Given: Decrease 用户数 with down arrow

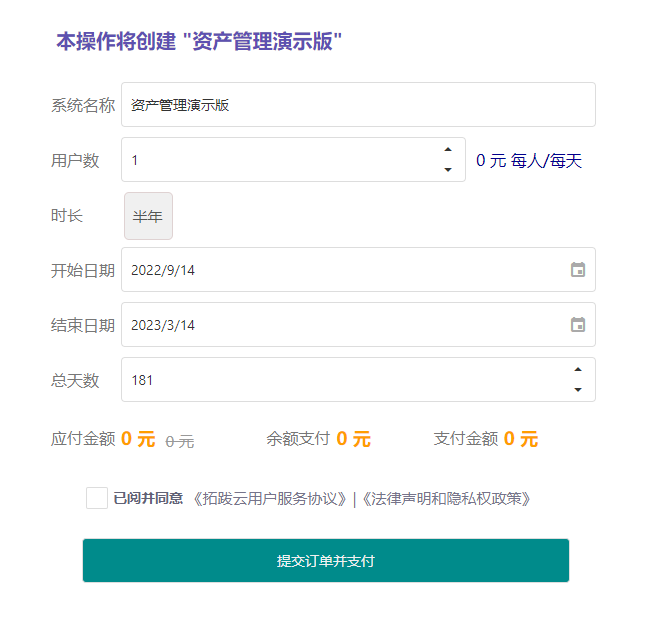Looking at the screenshot, I should click(x=448, y=170).
